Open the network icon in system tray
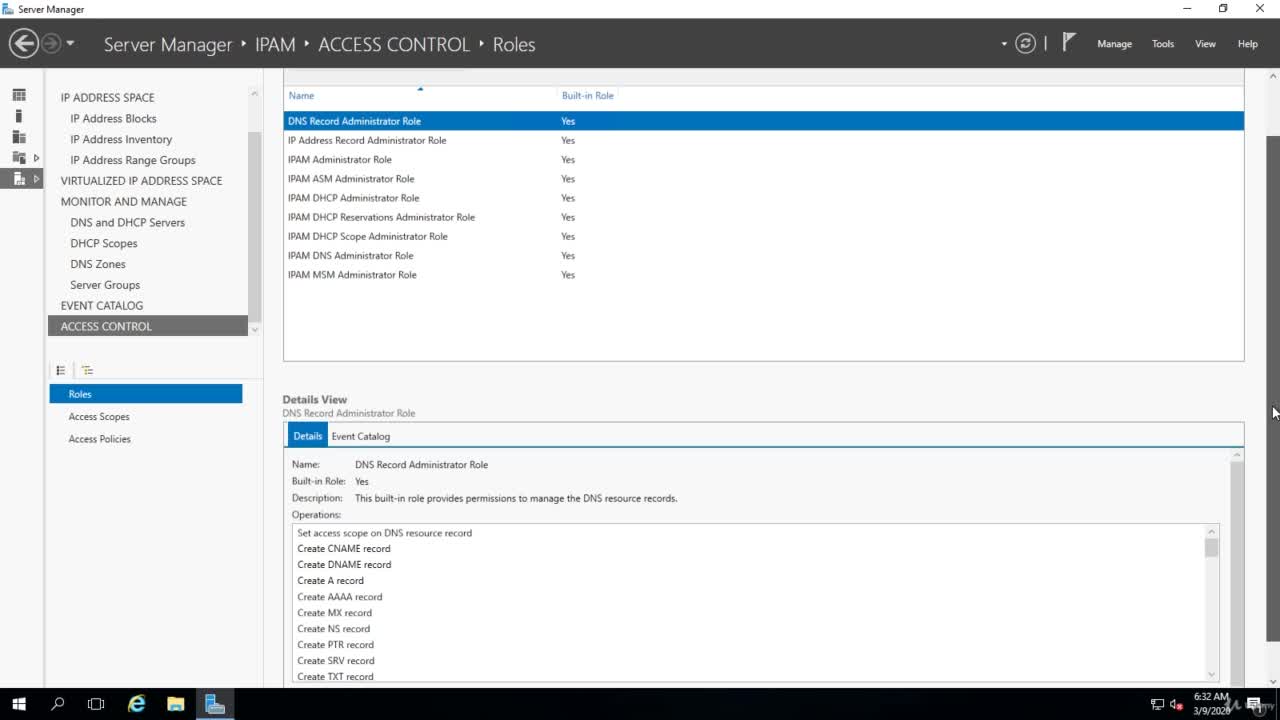Screen dimensions: 1280x720 click(1157, 704)
